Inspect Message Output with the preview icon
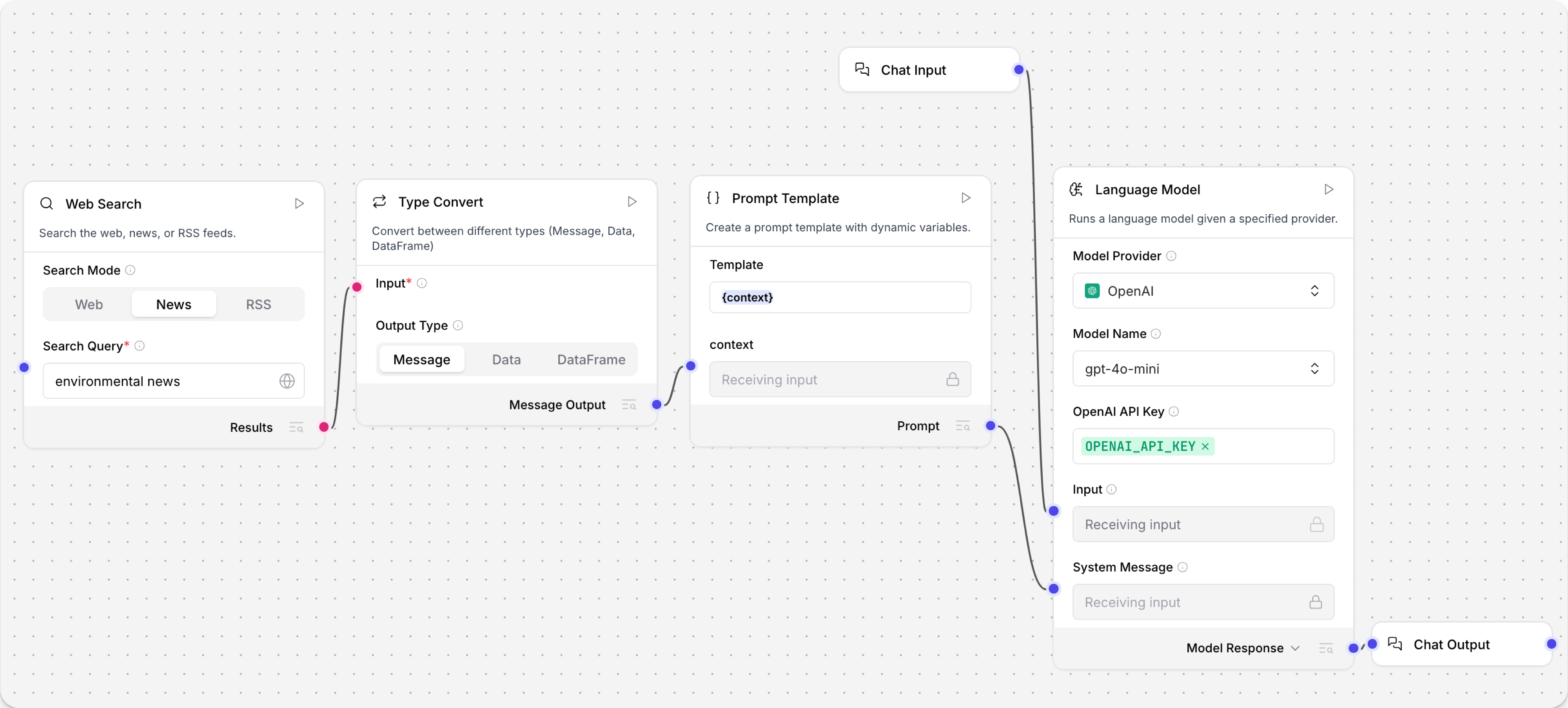 pos(629,405)
